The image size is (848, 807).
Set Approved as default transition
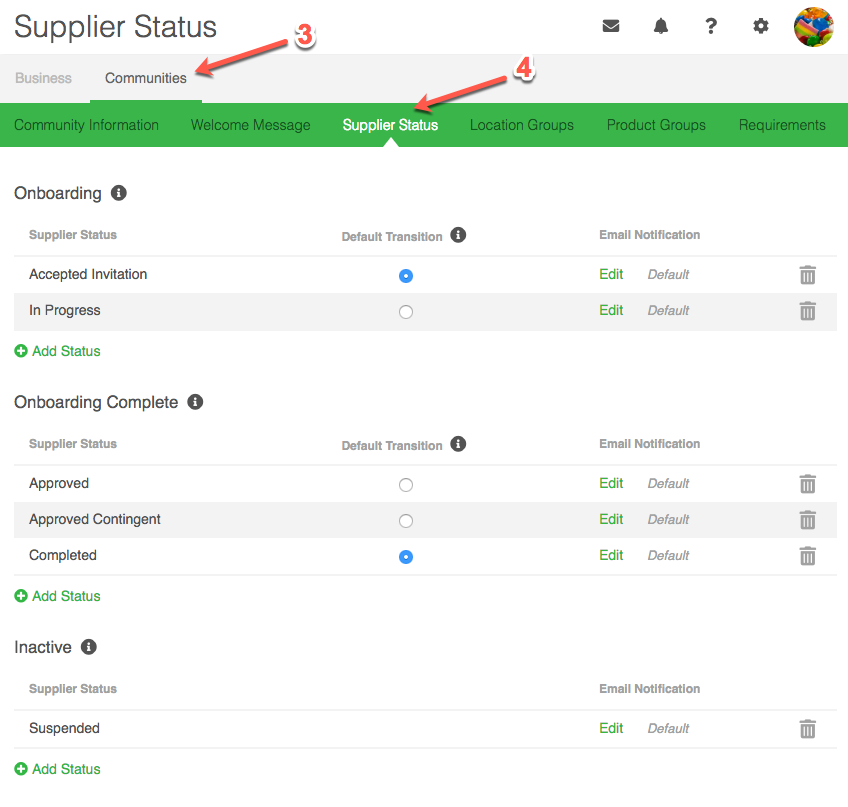405,485
